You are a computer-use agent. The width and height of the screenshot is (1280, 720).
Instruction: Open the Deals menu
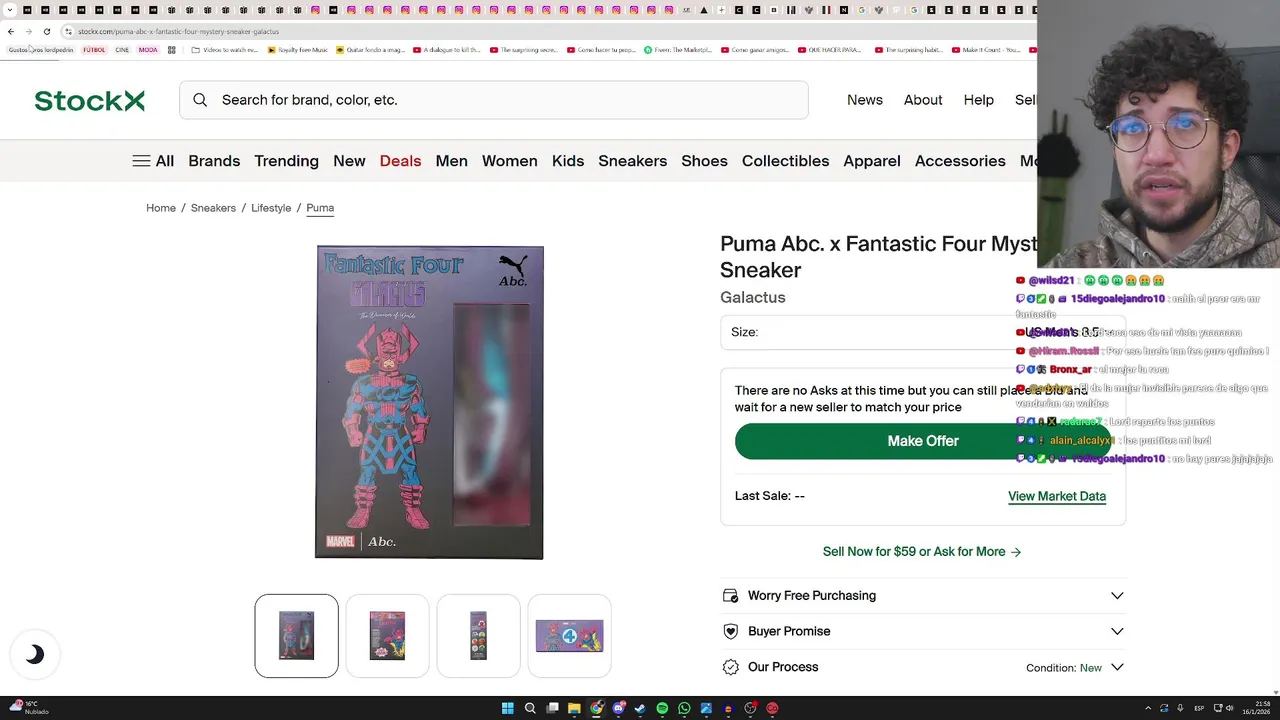[400, 161]
